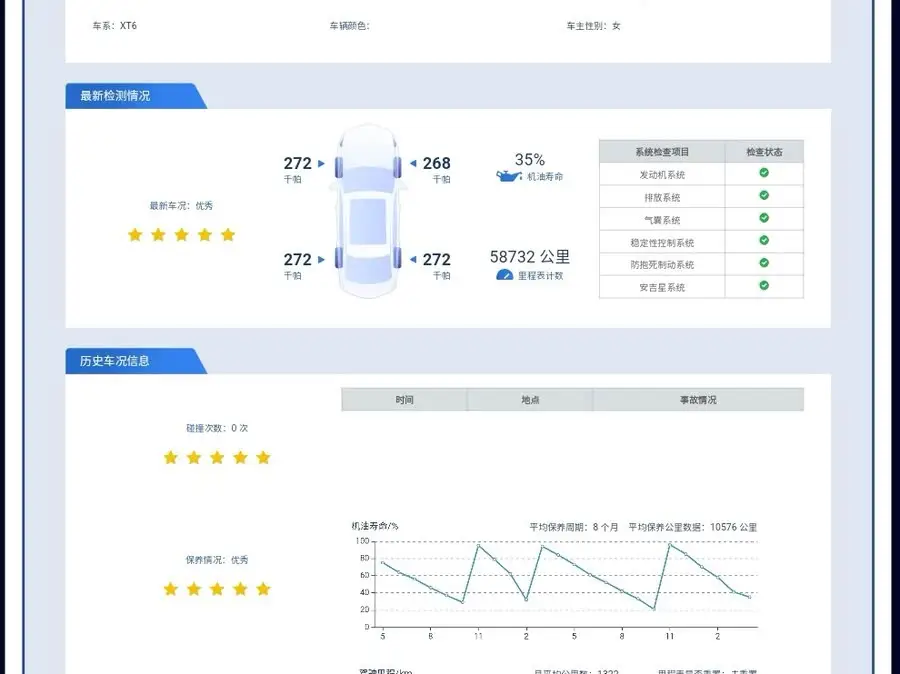Click the first star under 最新车况 rating
900x674 pixels.
(135, 235)
